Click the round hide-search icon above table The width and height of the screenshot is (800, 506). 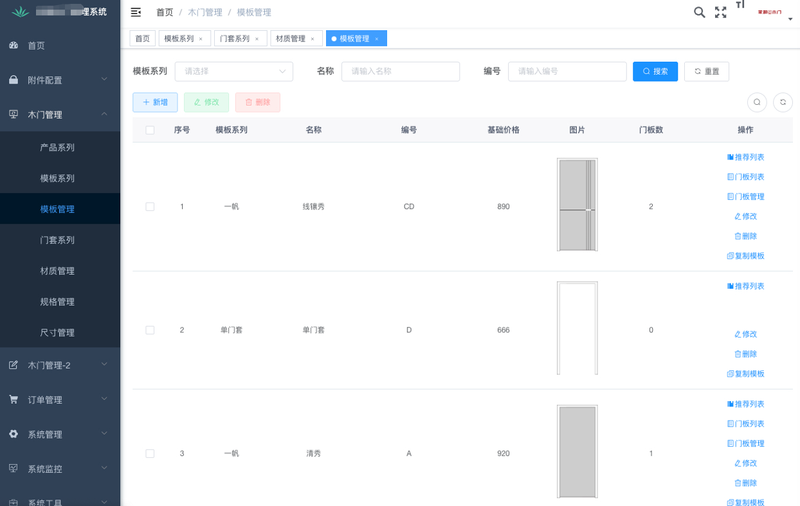[x=757, y=102]
